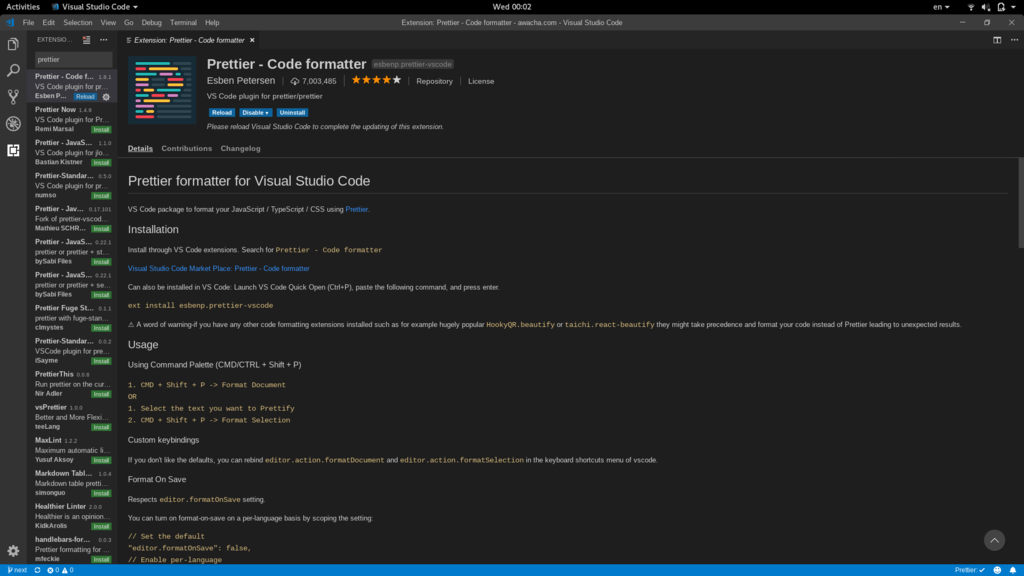Open the Selection menu
The height and width of the screenshot is (576, 1024).
click(x=78, y=22)
